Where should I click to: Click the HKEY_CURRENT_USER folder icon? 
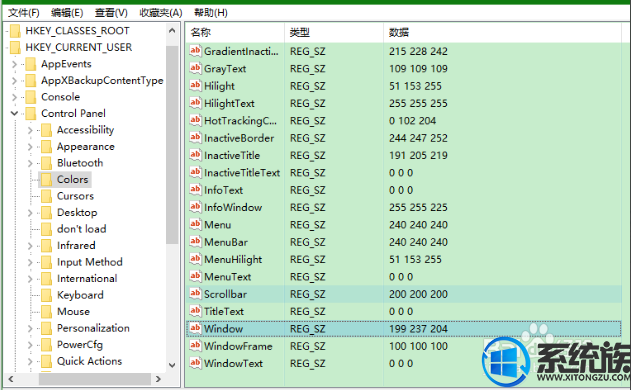click(x=15, y=47)
